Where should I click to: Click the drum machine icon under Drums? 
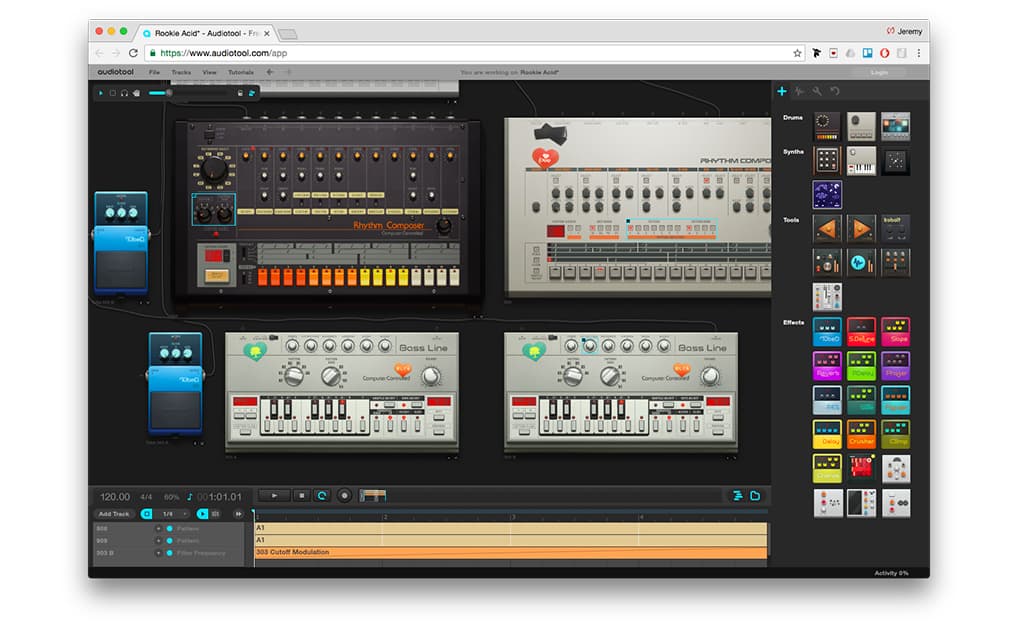point(826,126)
